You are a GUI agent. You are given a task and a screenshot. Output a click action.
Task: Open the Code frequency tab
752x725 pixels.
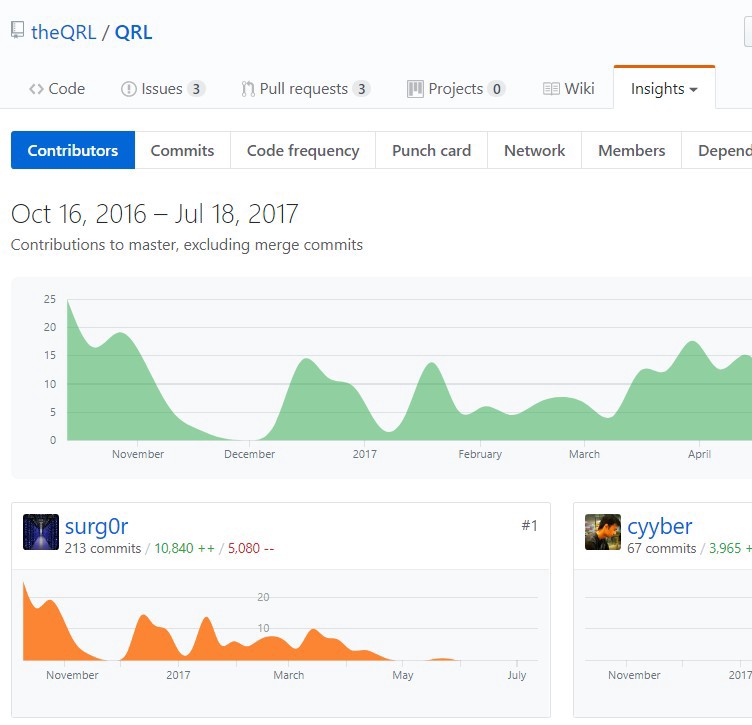point(303,150)
